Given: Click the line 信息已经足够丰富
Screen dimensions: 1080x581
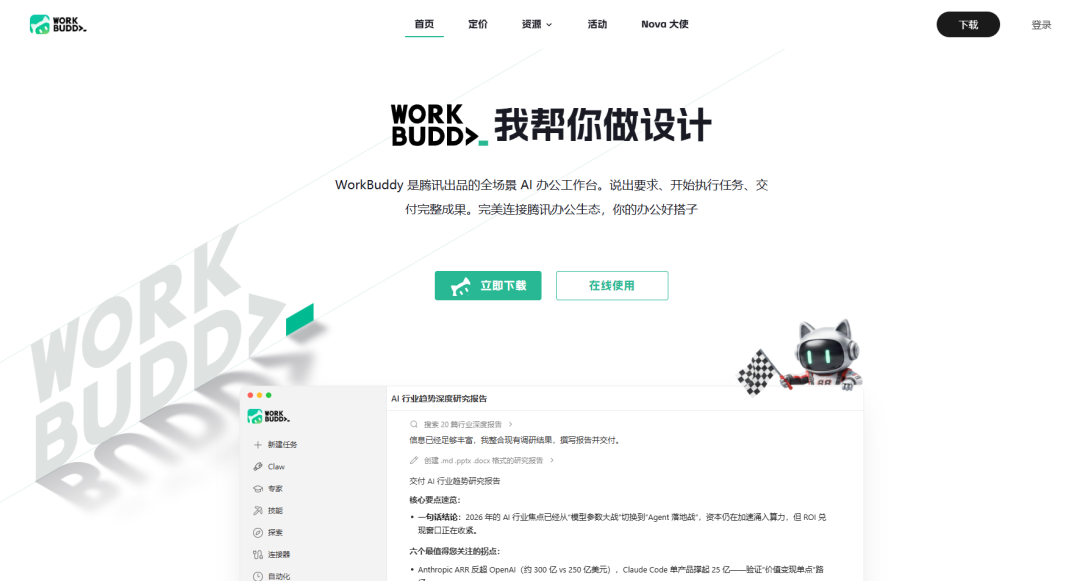Looking at the screenshot, I should coord(515,441).
